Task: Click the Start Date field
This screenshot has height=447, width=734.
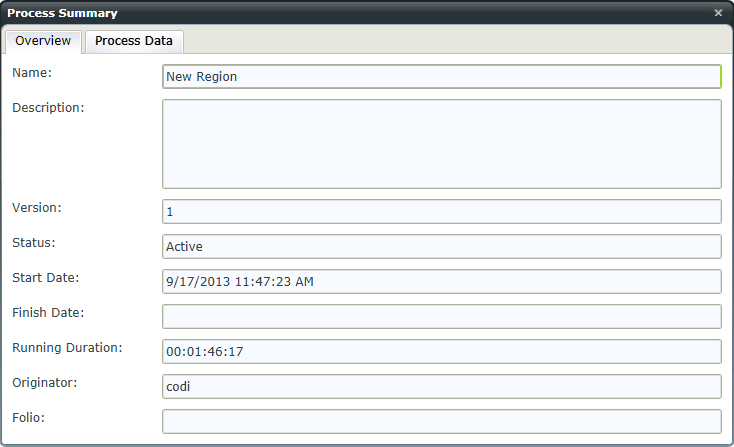Action: point(441,282)
